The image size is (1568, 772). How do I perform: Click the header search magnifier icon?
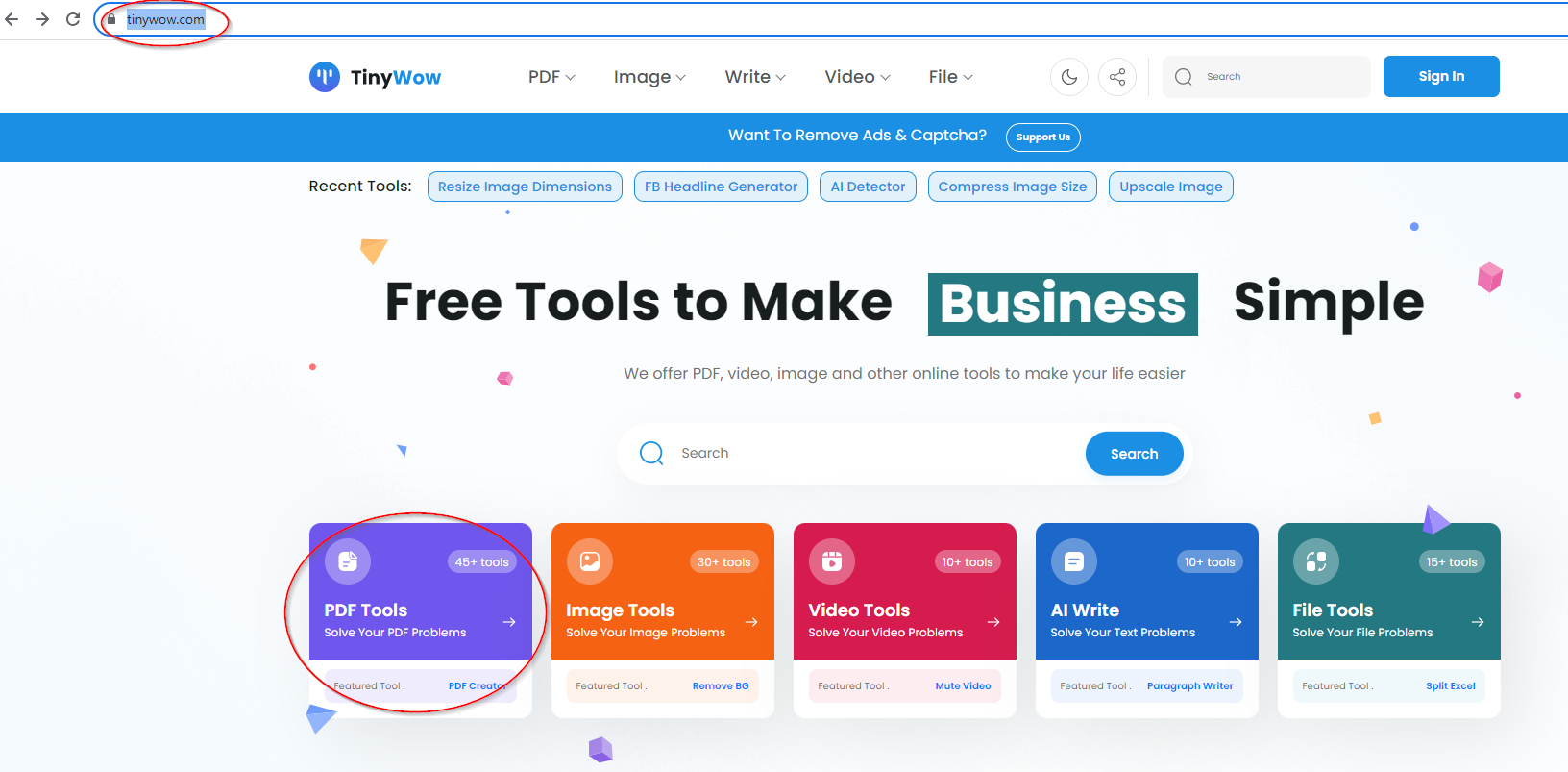click(x=1184, y=77)
